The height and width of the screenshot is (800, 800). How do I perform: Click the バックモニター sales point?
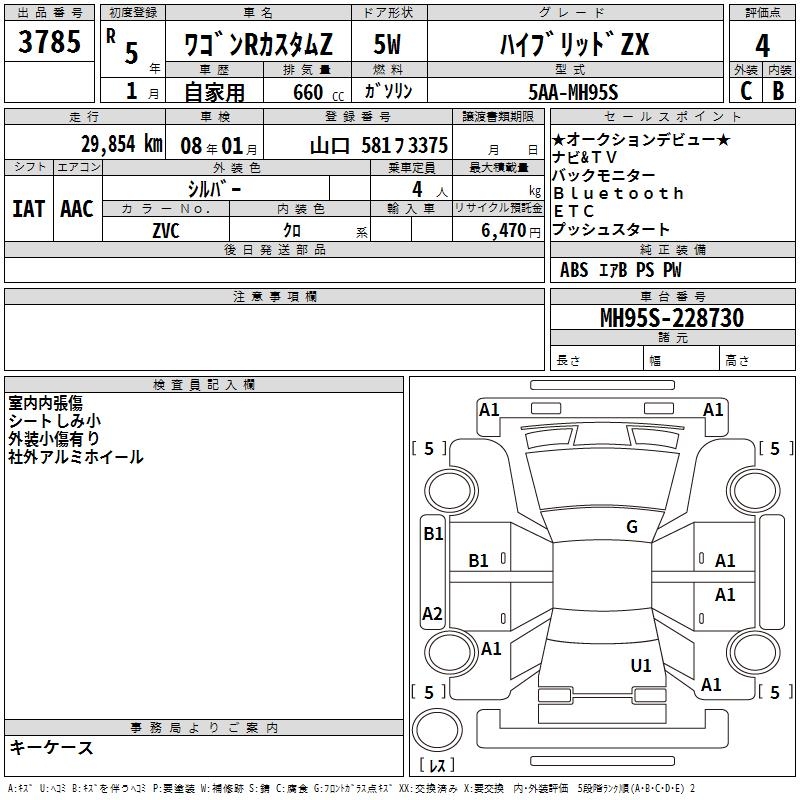point(604,175)
